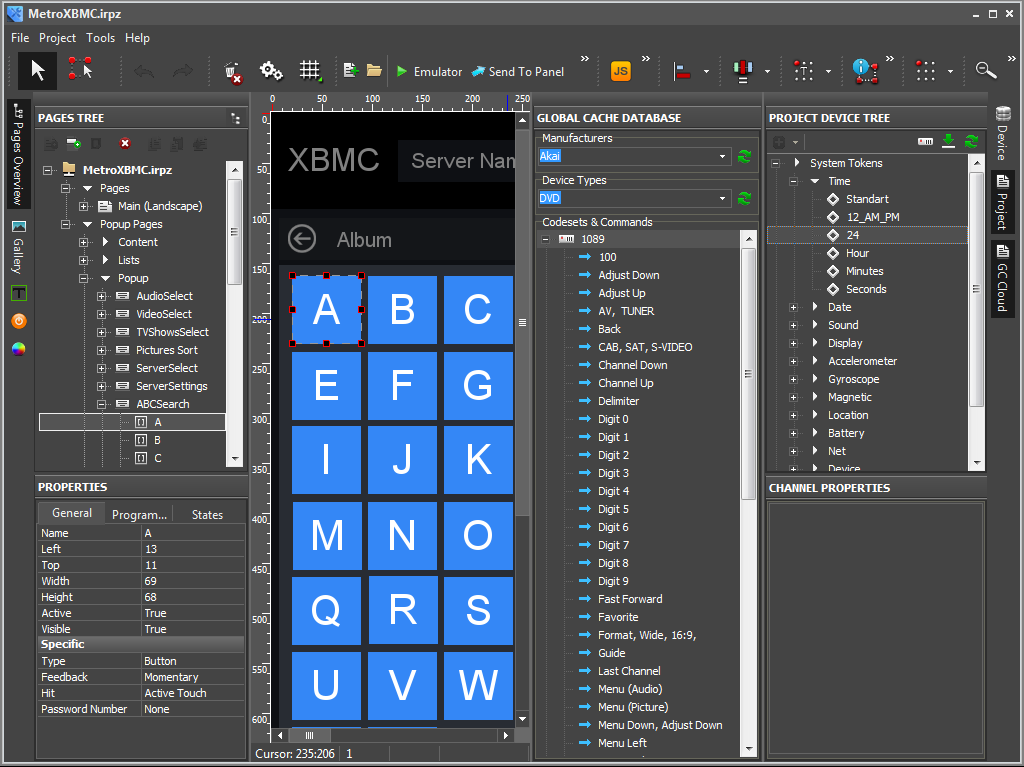The image size is (1024, 767).
Task: Open the Tools menu
Action: (x=100, y=38)
